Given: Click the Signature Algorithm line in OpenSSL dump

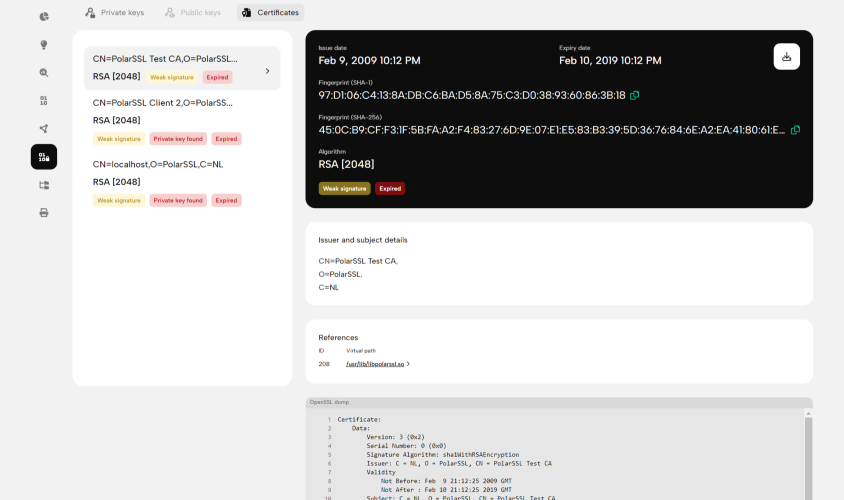Looking at the screenshot, I should tap(442, 454).
